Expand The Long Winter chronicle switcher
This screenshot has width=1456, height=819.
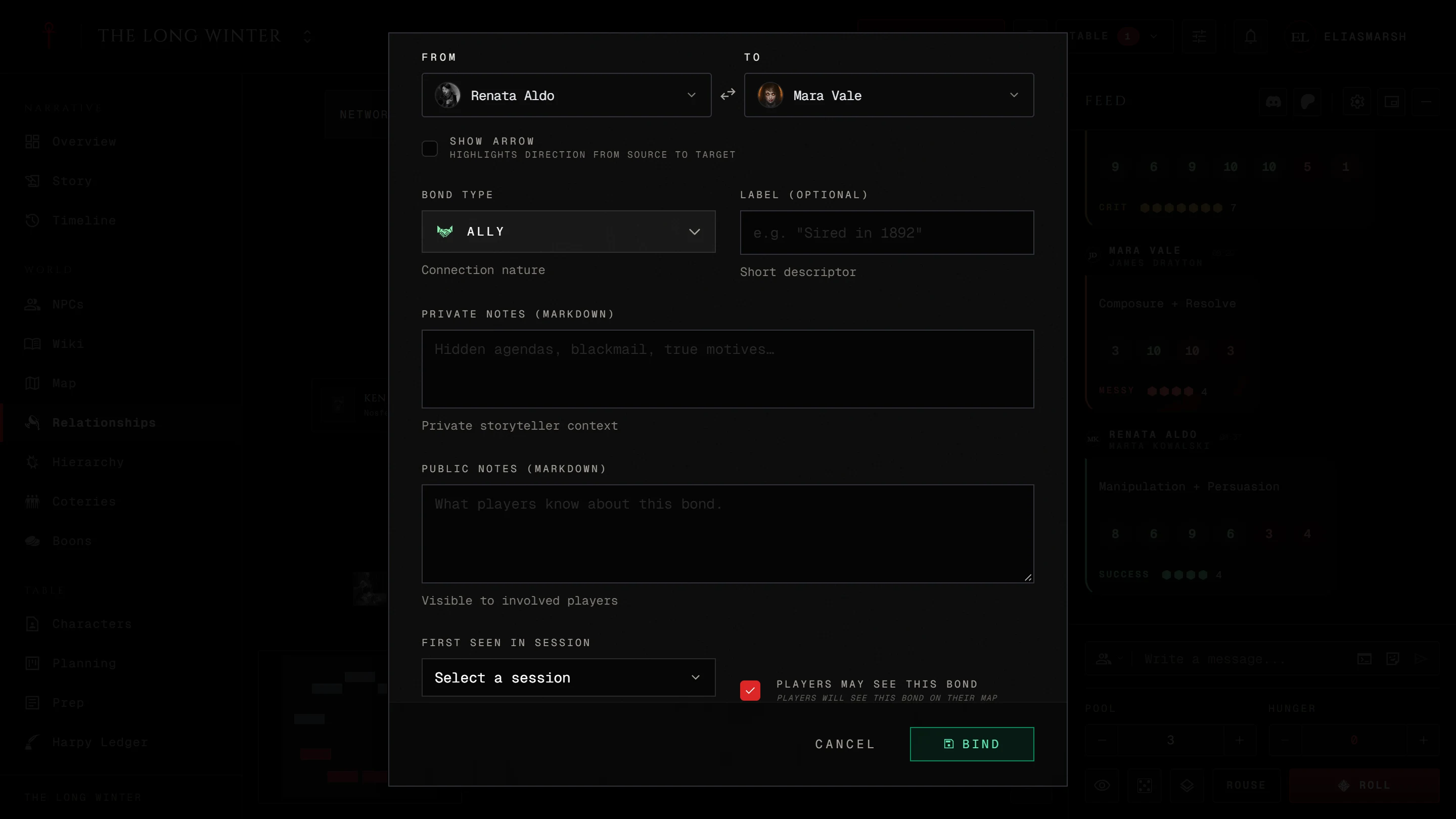pos(307,37)
